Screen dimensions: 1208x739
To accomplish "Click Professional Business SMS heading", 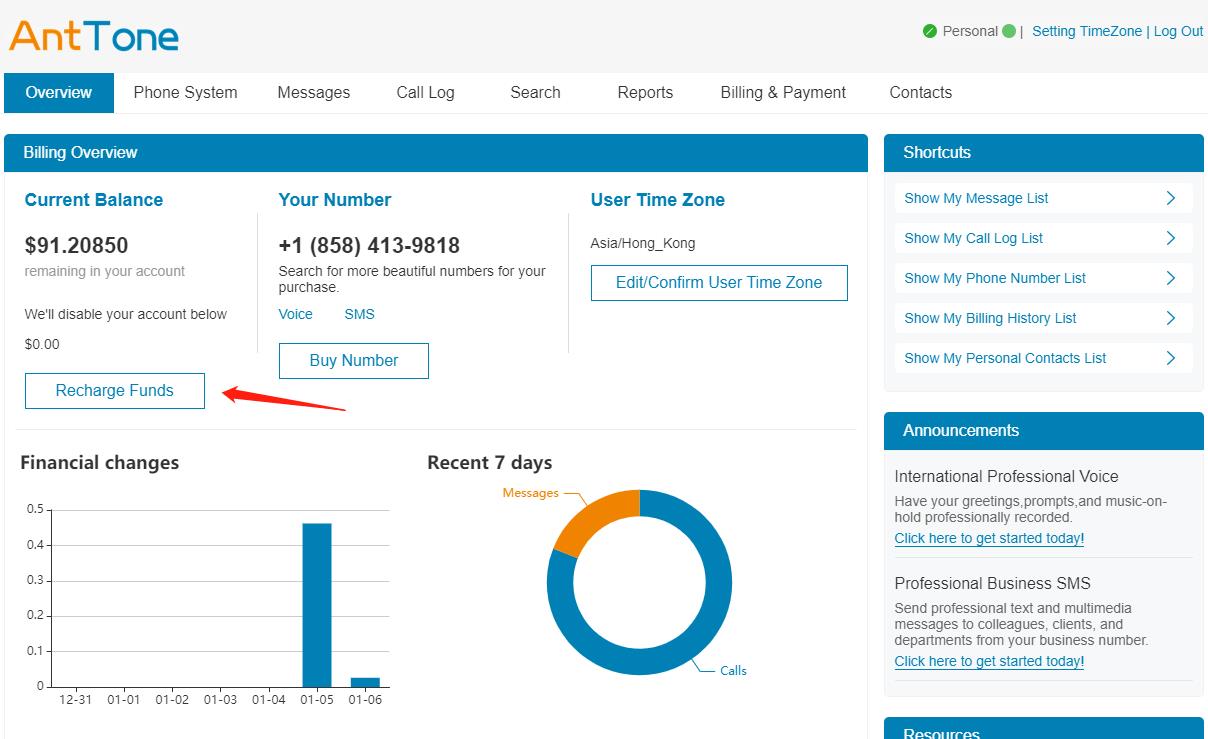I will 992,583.
